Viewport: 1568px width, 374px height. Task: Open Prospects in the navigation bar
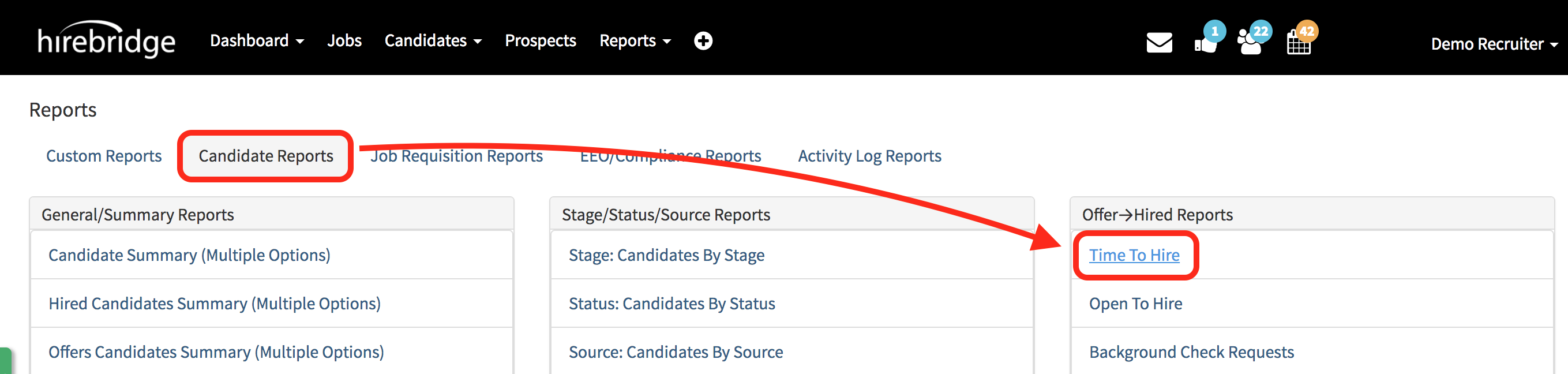540,41
